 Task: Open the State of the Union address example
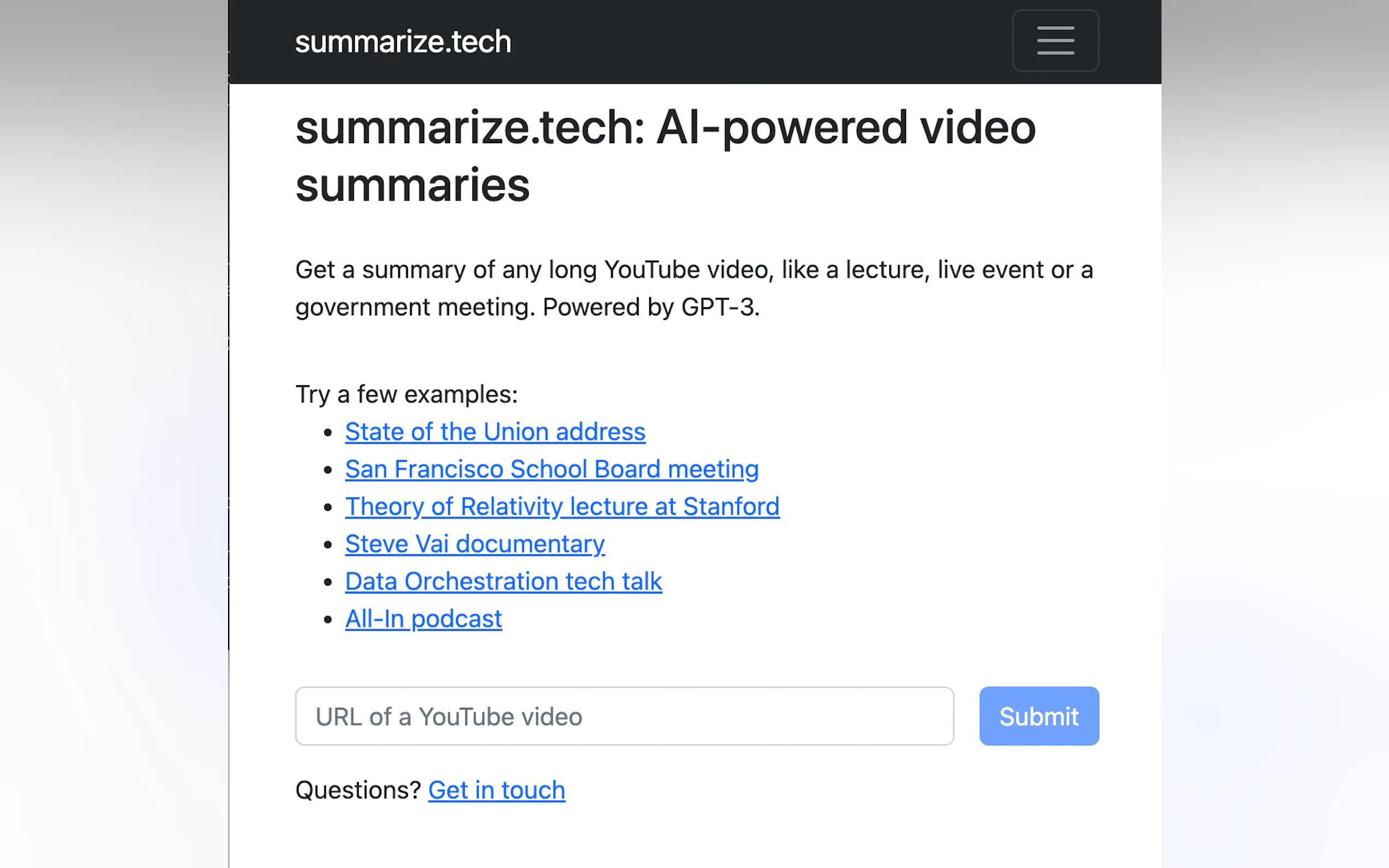click(x=494, y=431)
